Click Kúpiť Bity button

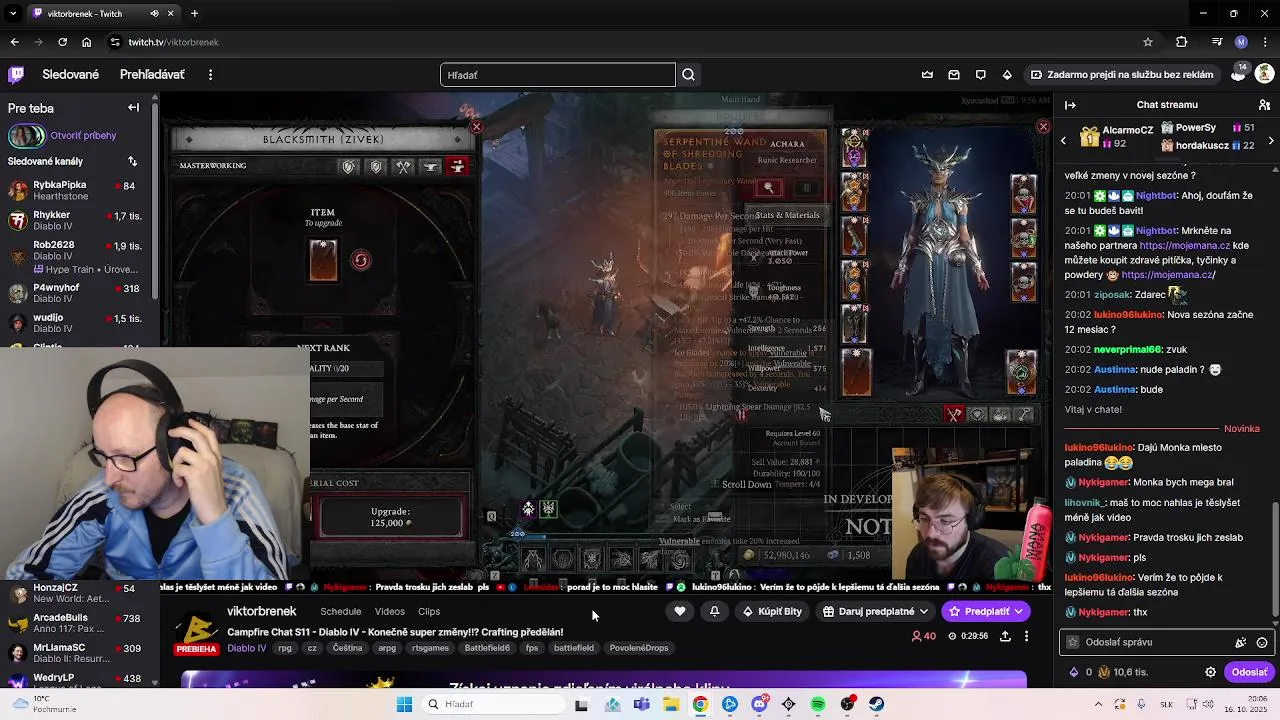772,611
